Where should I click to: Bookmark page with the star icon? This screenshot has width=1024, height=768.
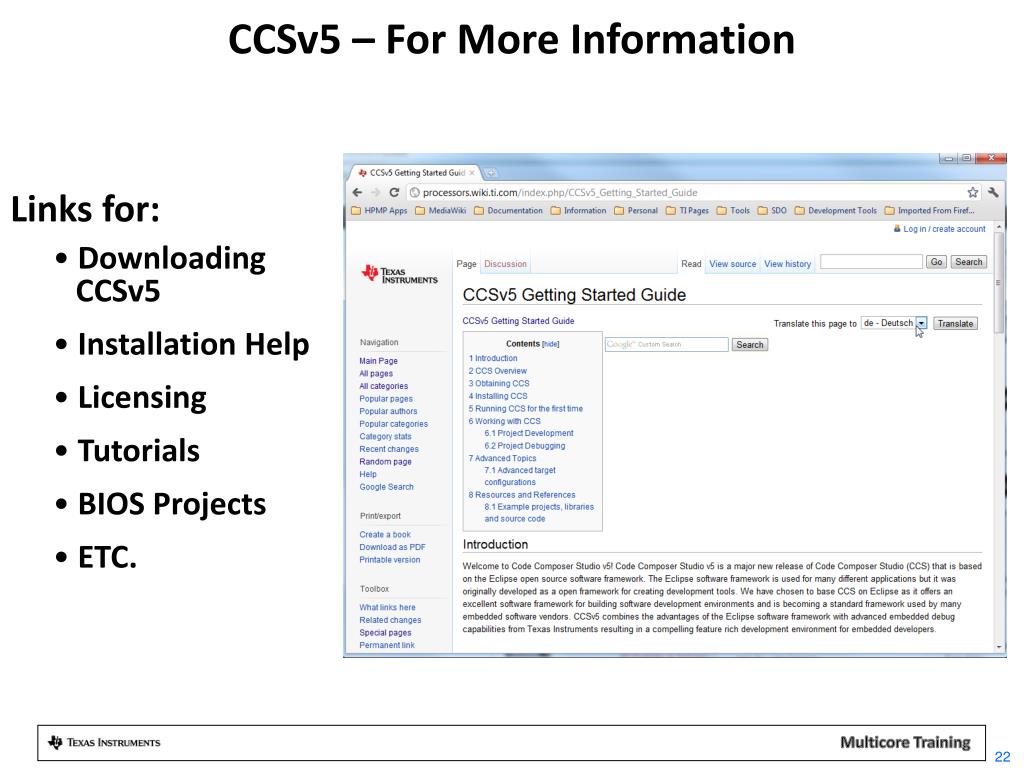click(972, 193)
